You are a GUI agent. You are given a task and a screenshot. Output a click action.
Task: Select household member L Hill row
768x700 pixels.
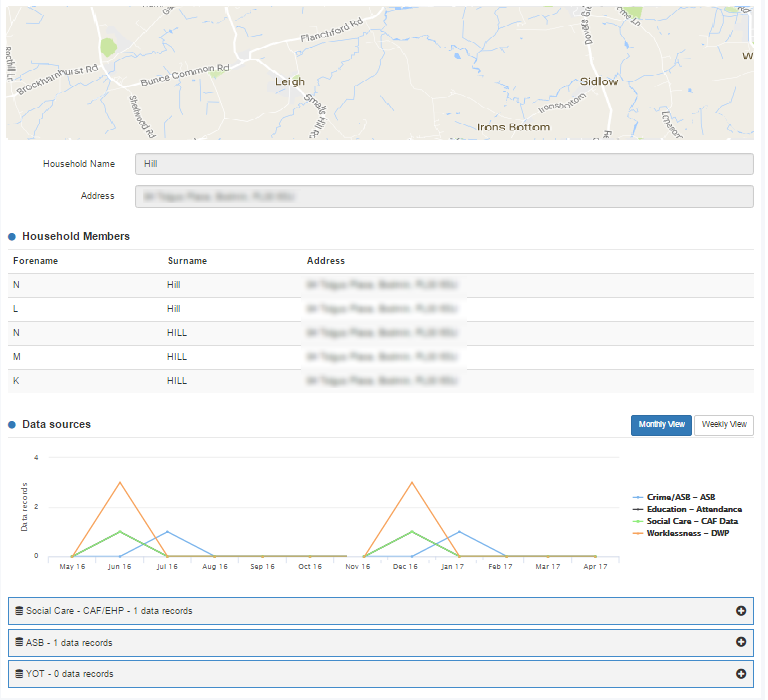point(381,309)
